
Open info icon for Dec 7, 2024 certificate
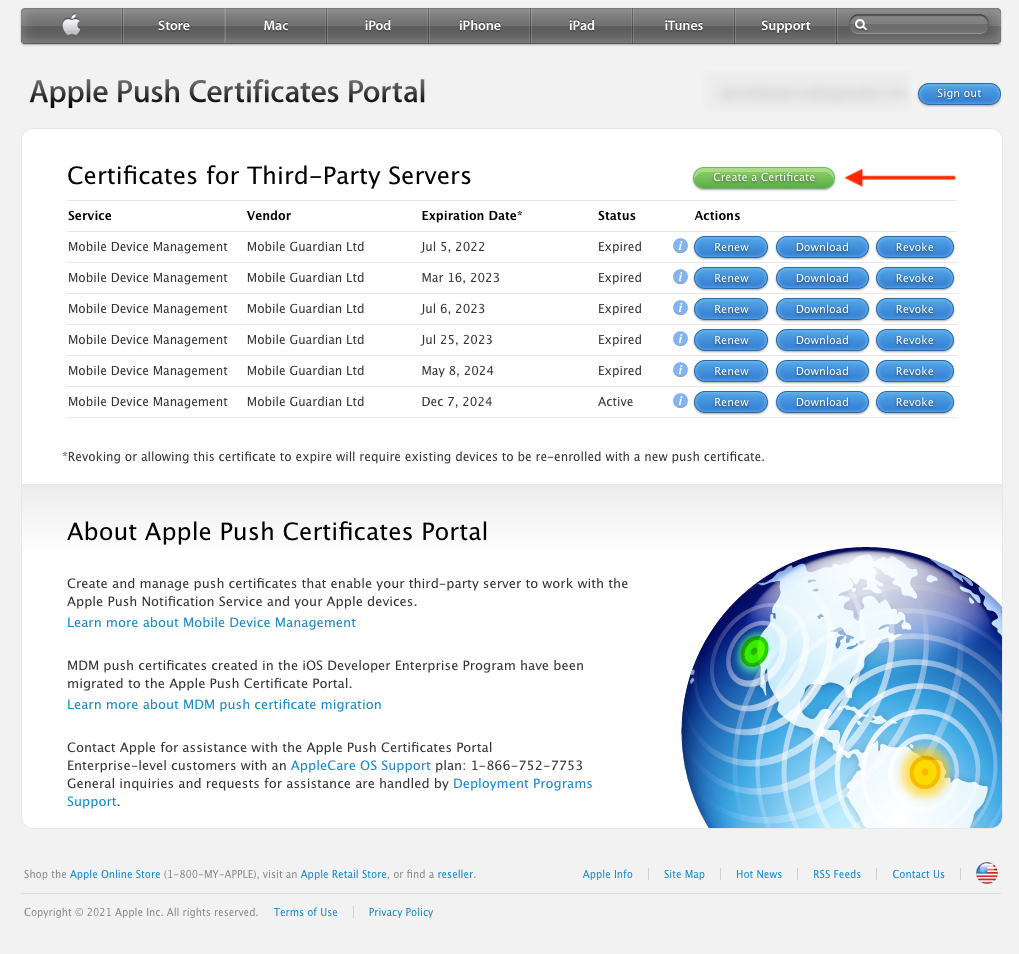(x=680, y=401)
